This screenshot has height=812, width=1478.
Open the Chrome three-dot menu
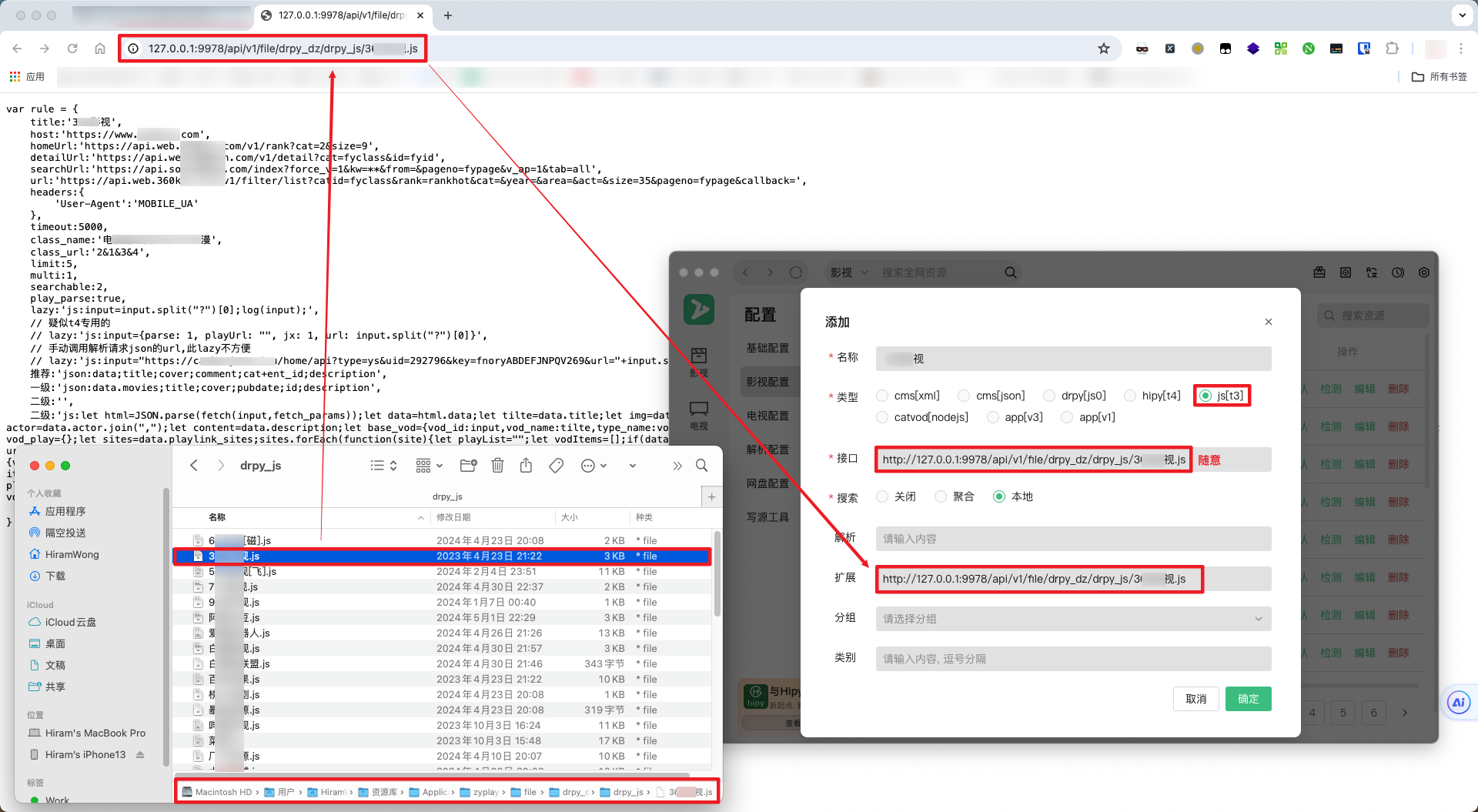[1461, 48]
